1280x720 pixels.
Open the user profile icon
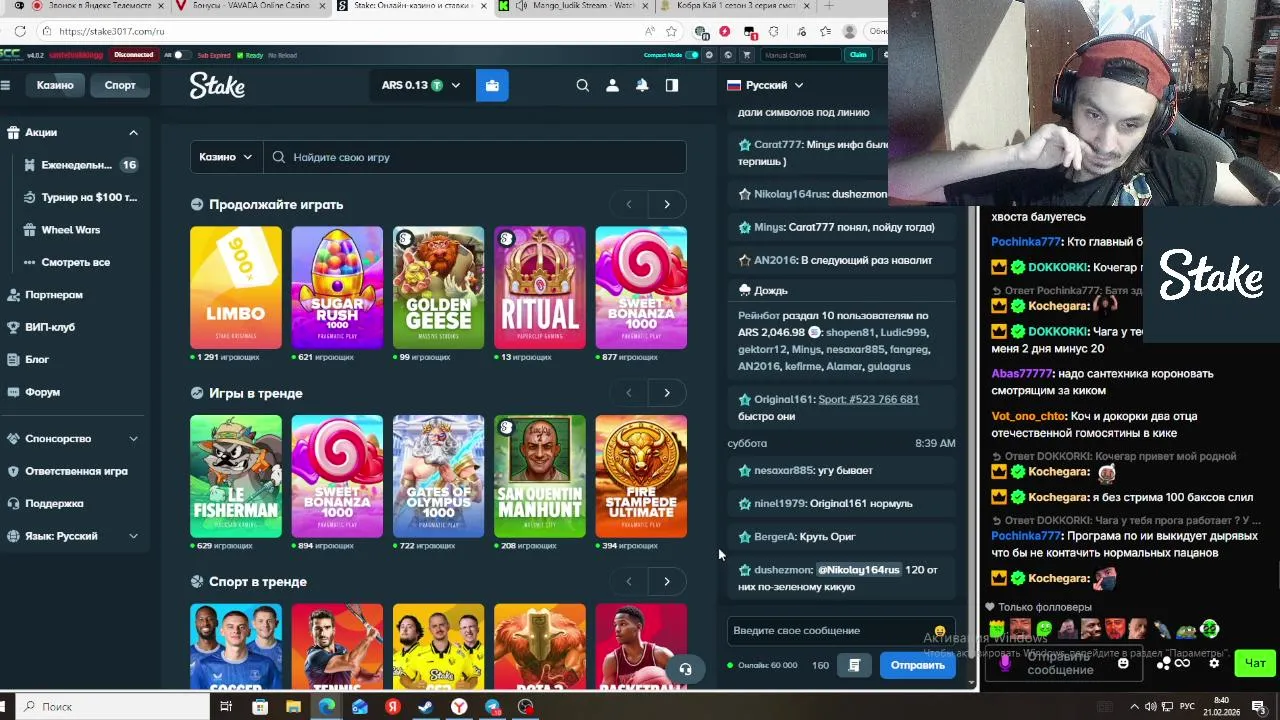click(x=612, y=86)
